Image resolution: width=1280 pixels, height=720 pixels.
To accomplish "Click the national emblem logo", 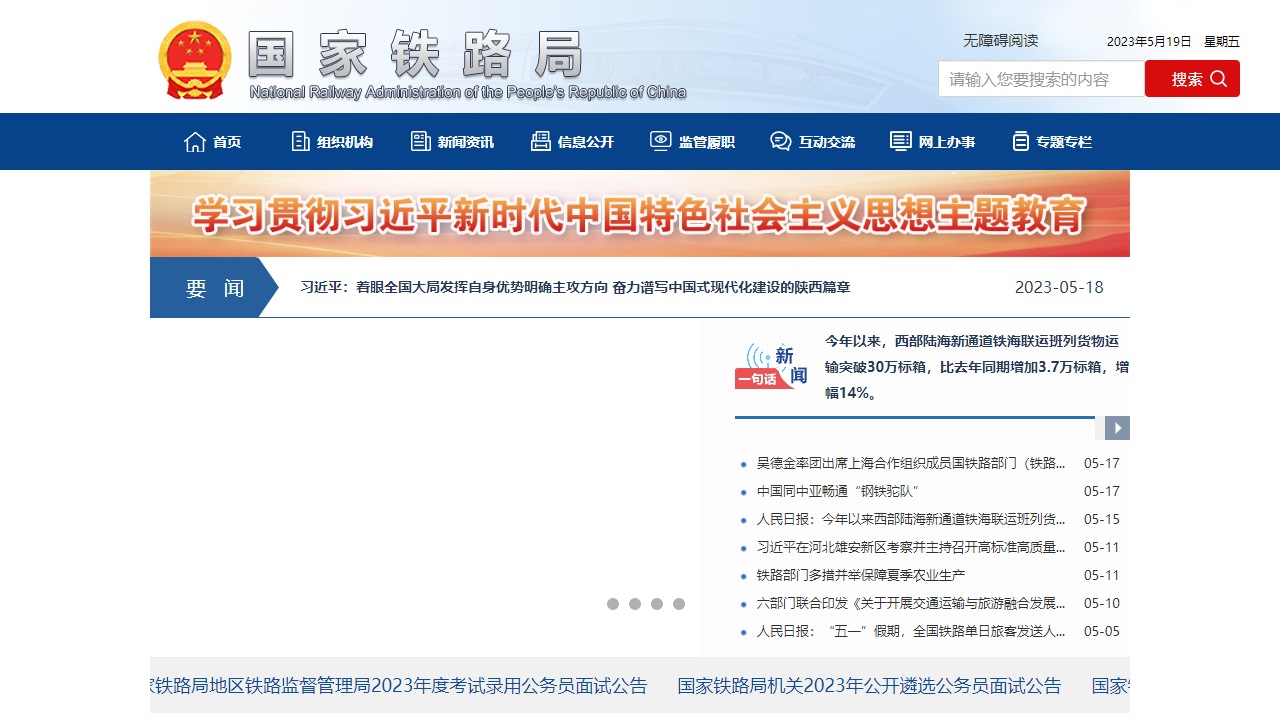I will tap(195, 60).
